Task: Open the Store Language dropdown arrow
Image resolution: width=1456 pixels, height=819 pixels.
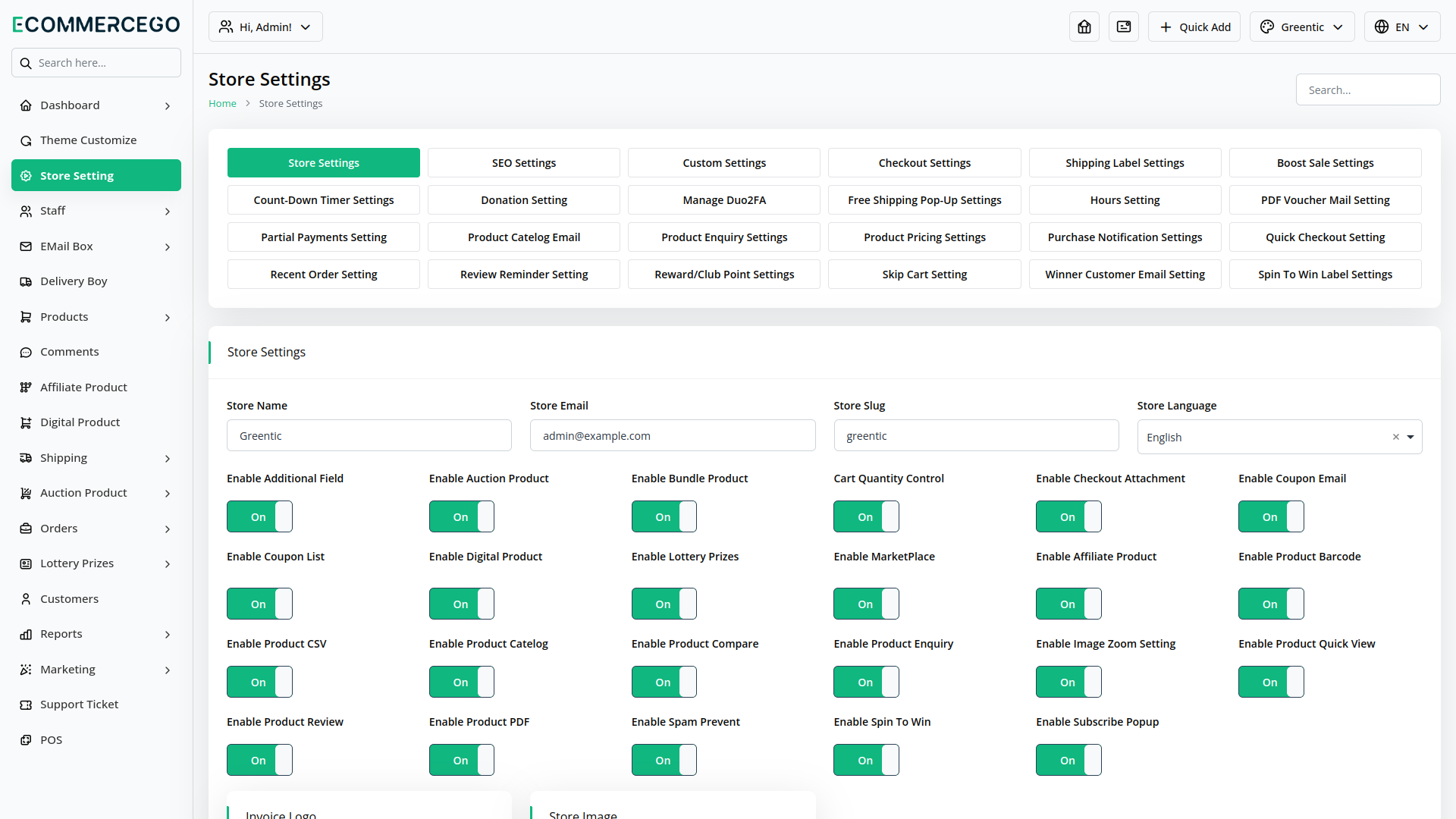Action: tap(1410, 437)
